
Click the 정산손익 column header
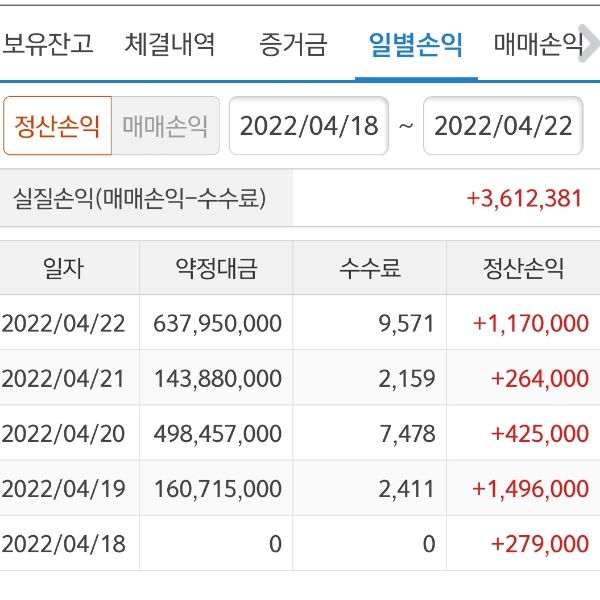pos(523,268)
